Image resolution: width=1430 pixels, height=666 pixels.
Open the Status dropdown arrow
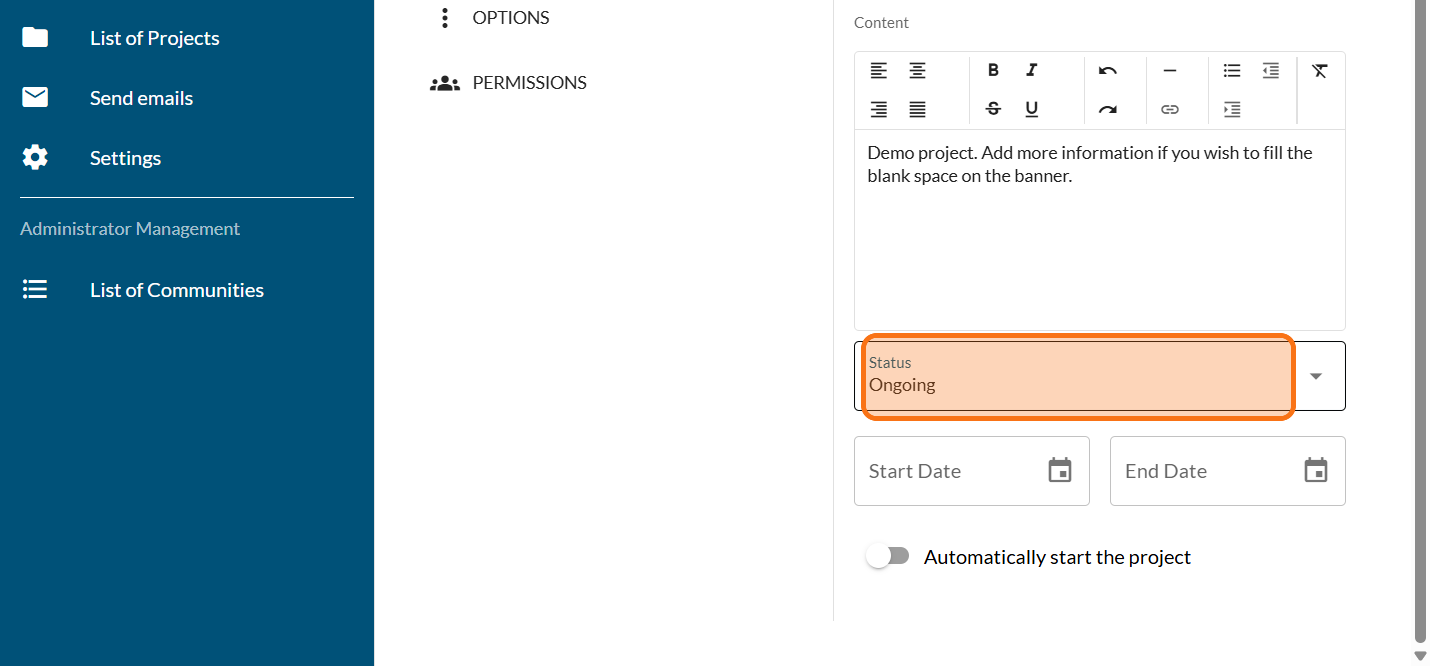[x=1316, y=376]
